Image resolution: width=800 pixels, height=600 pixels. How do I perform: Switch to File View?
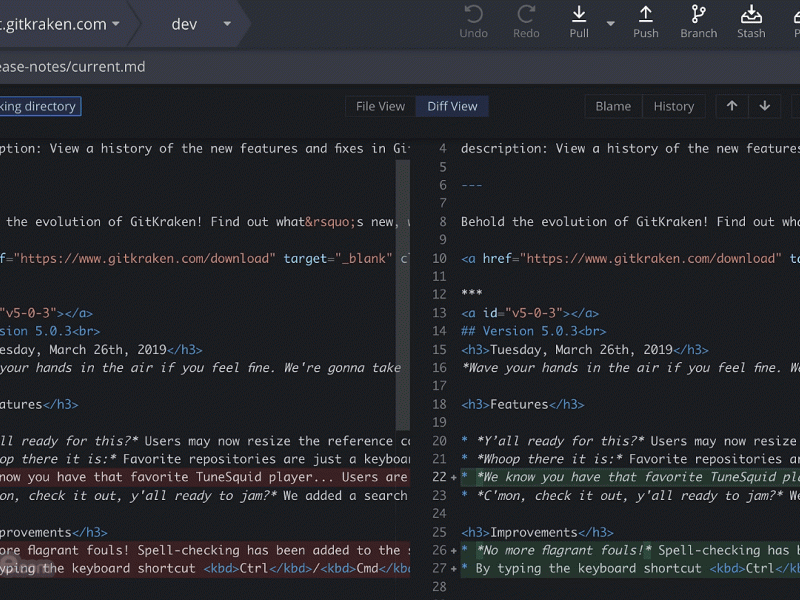pyautogui.click(x=380, y=106)
